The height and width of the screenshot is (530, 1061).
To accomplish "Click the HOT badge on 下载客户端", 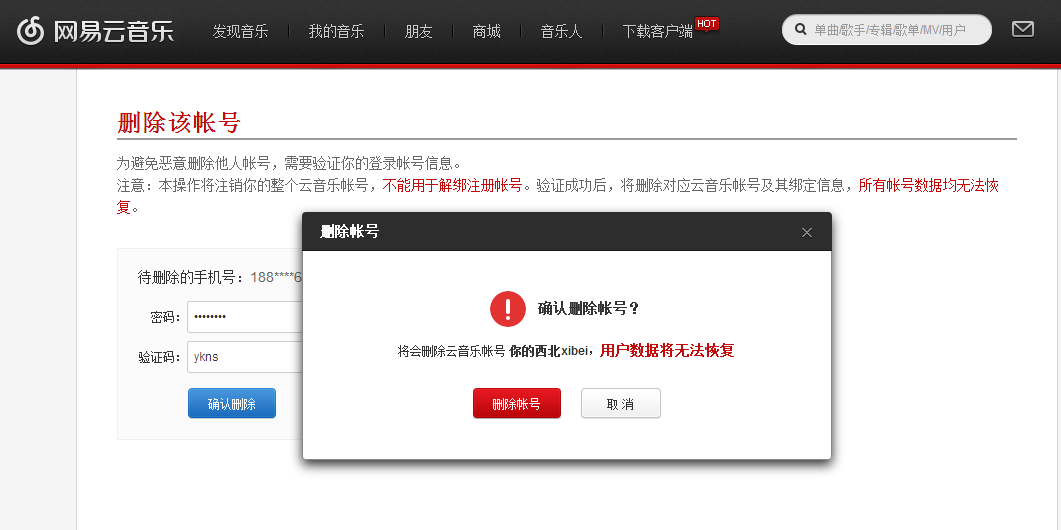I will tap(706, 24).
